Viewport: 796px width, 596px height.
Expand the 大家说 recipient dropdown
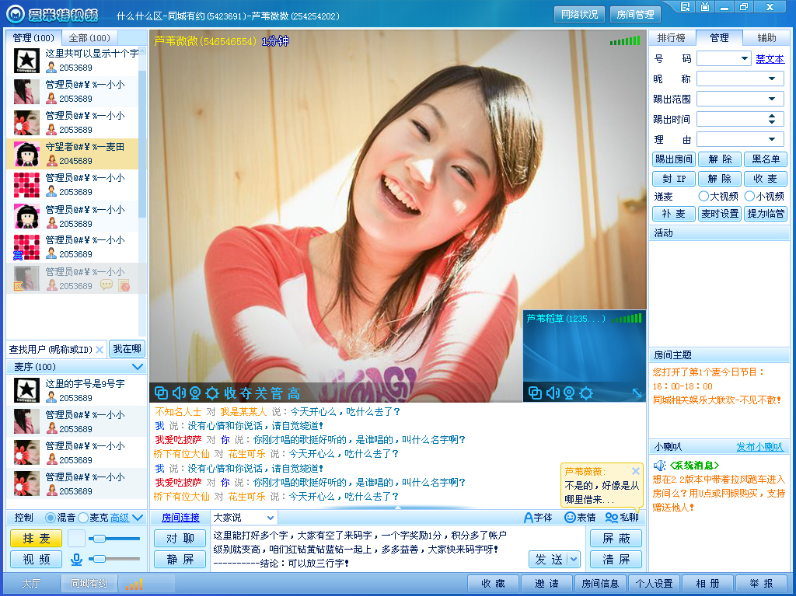pos(243,518)
